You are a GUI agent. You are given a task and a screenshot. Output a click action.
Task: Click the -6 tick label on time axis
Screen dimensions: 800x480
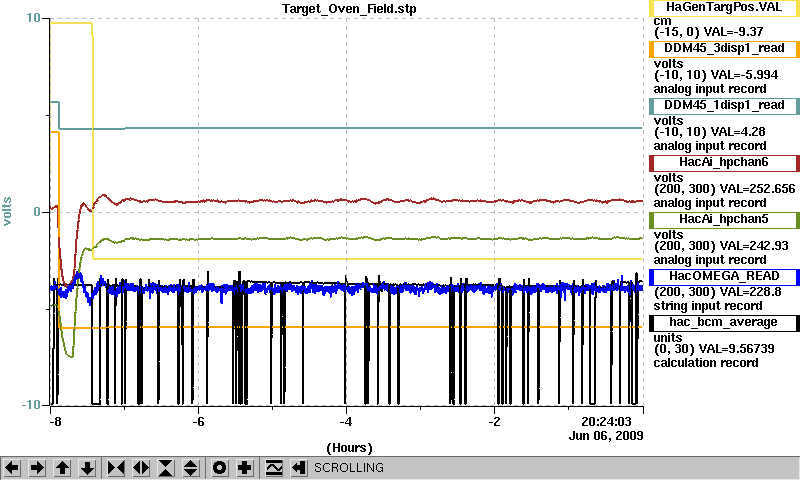198,422
